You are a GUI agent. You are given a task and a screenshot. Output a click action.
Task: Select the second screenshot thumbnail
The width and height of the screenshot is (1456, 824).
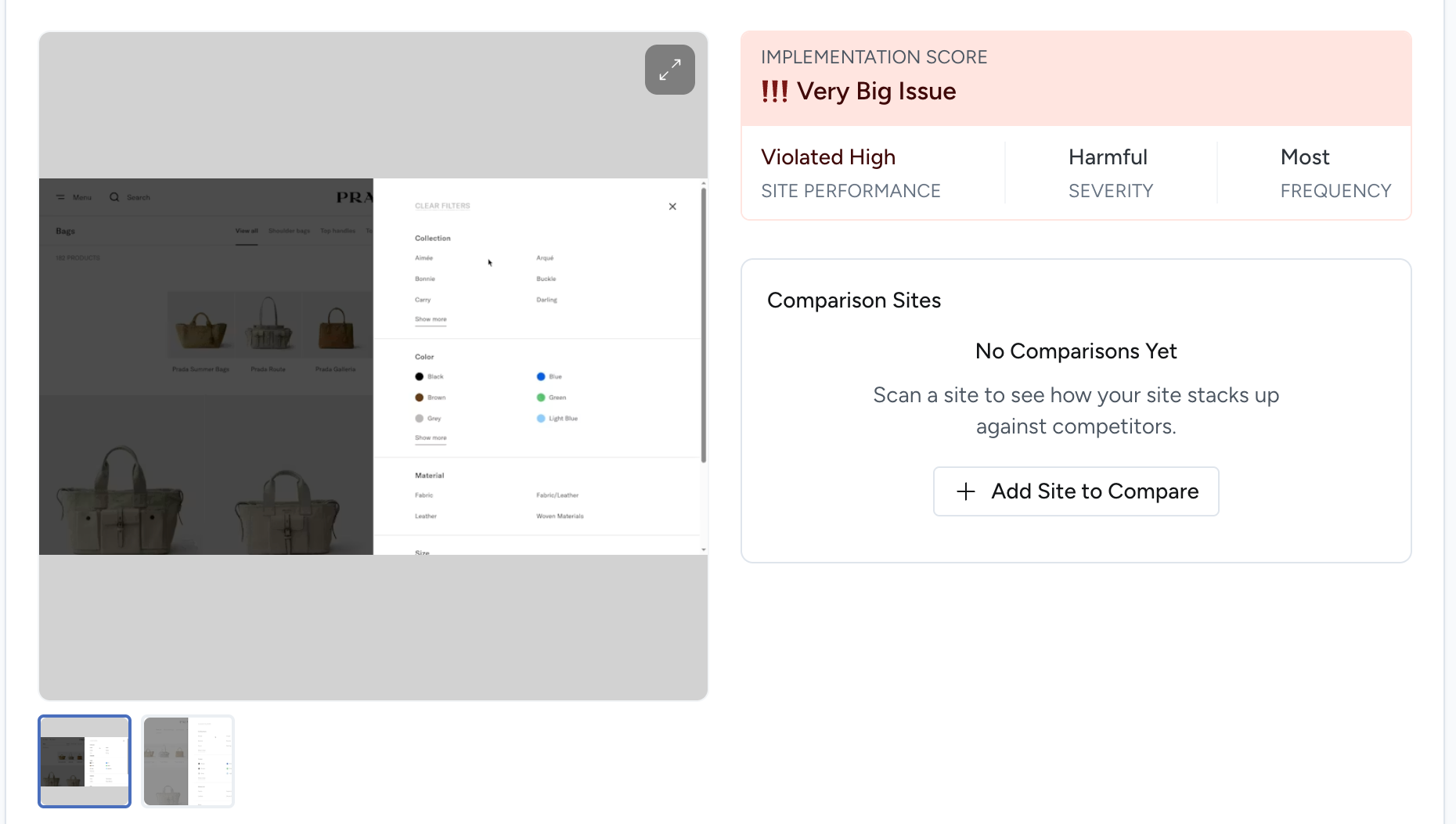point(188,761)
